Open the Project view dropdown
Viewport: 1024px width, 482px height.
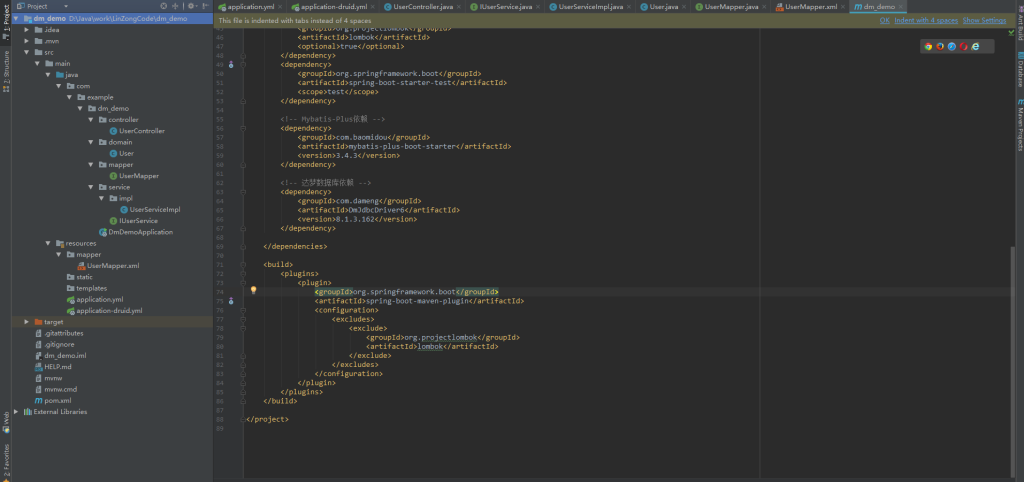point(45,6)
